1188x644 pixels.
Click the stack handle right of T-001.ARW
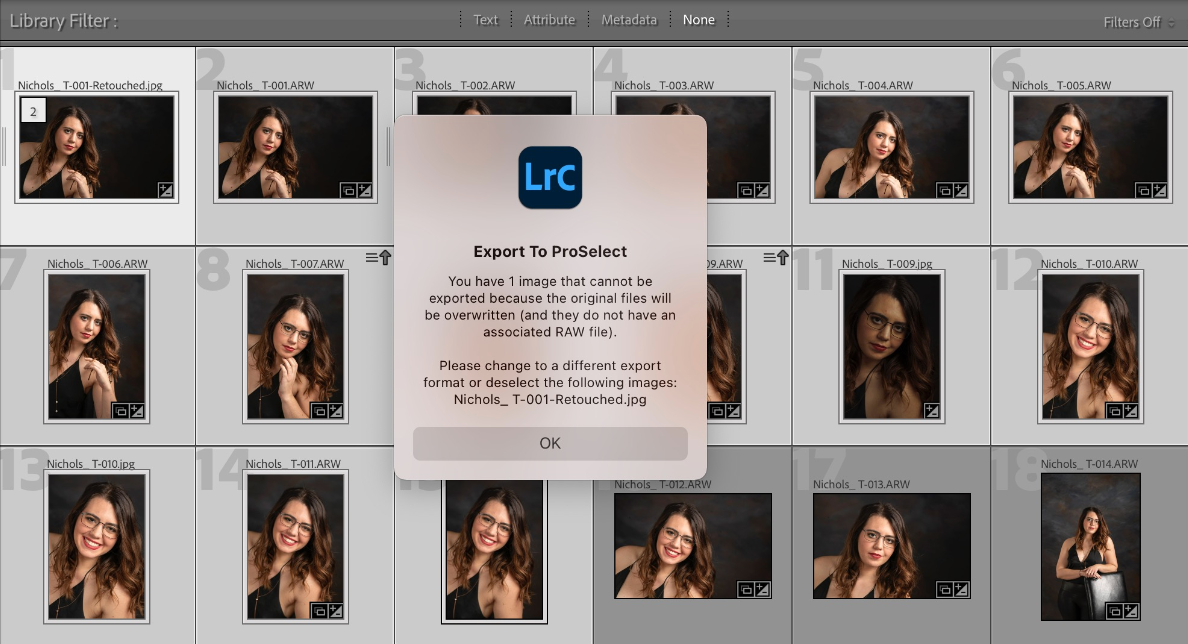[388, 148]
